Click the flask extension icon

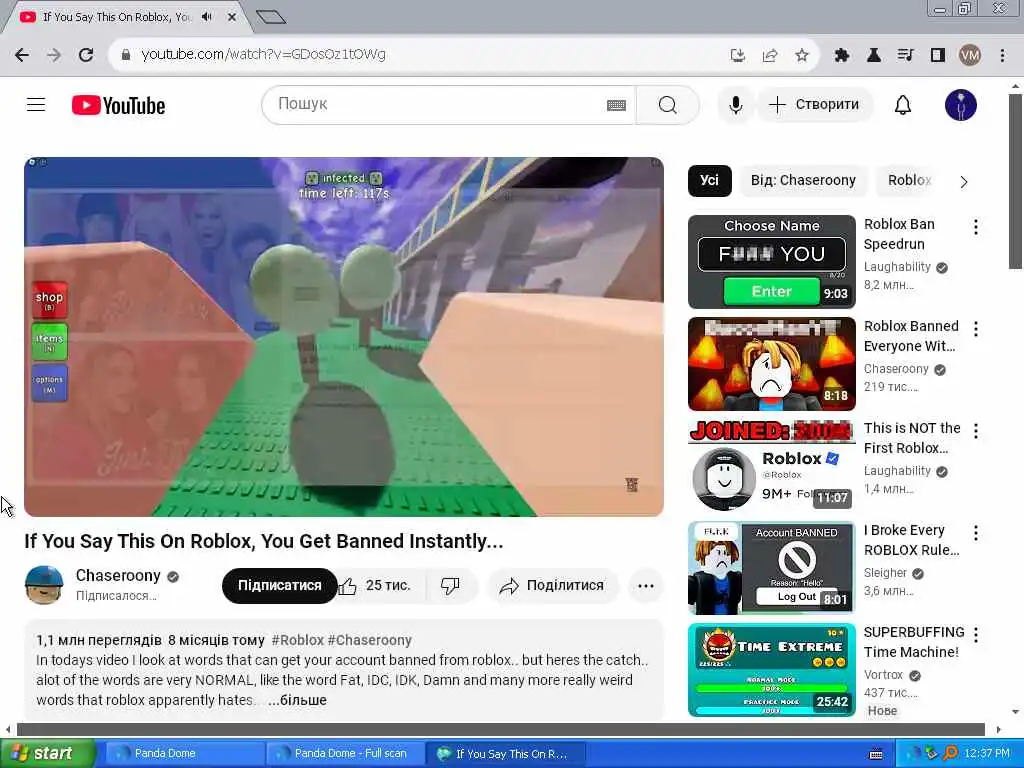tap(874, 55)
